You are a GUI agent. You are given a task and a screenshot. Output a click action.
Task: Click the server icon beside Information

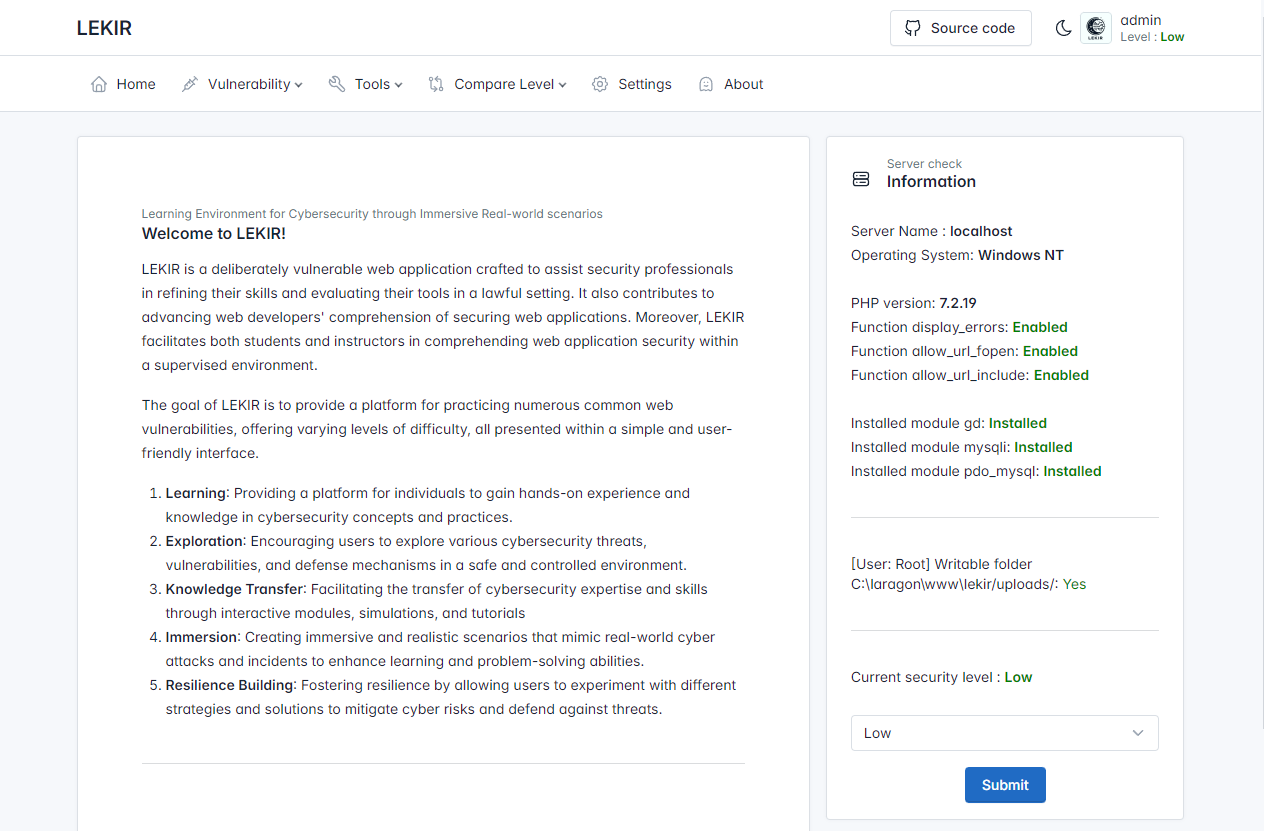(861, 179)
